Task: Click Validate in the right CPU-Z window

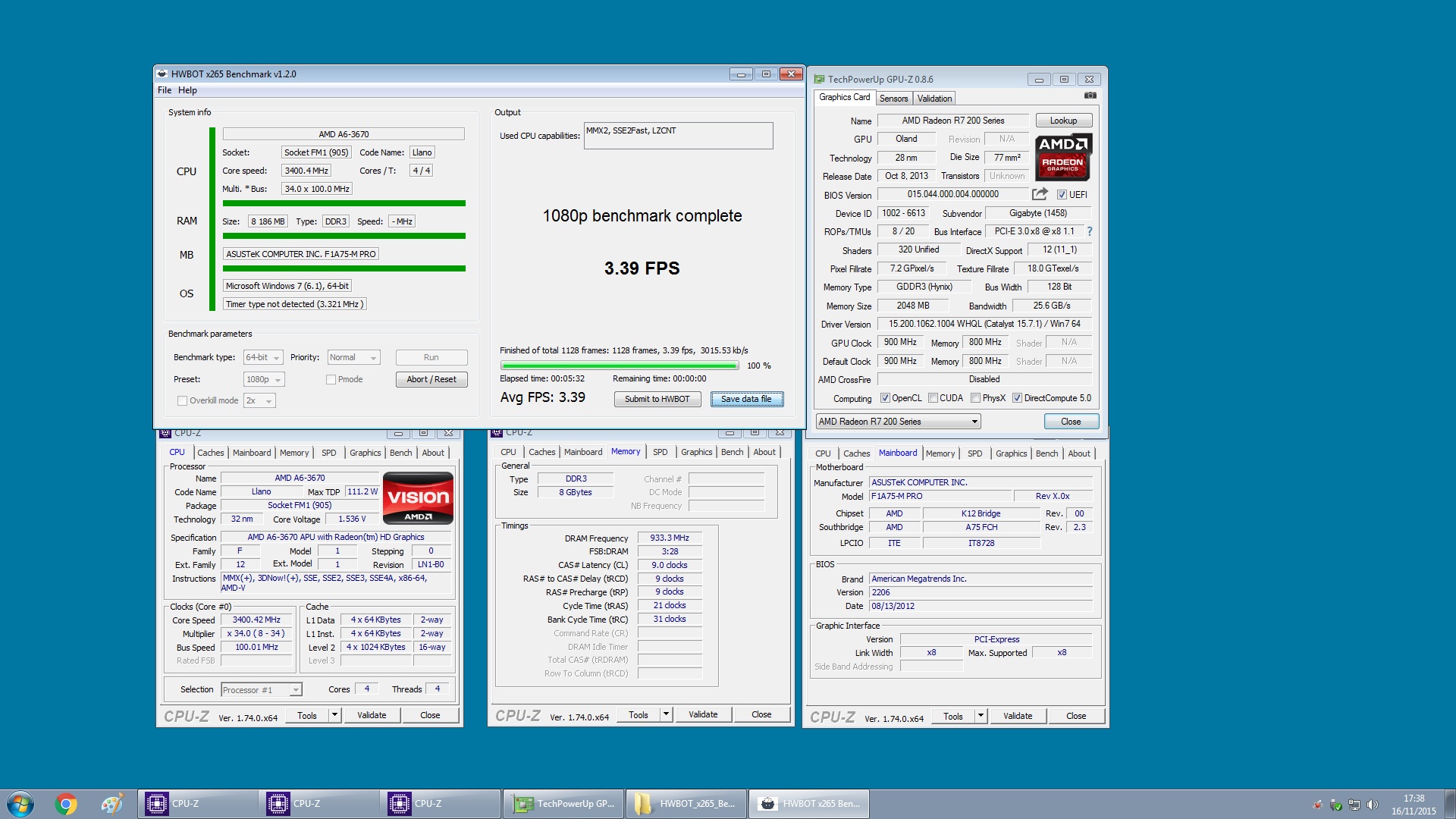Action: 1018,716
